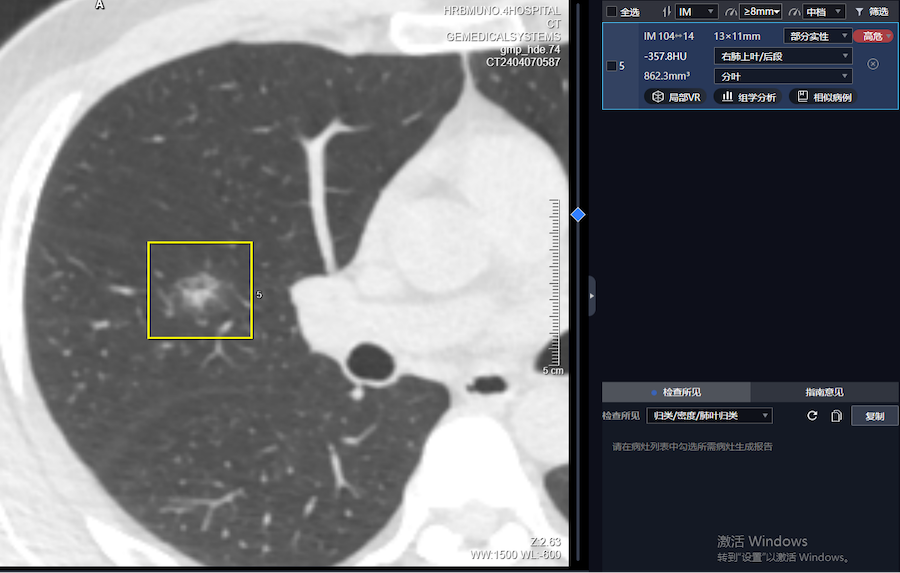900x573 pixels.
Task: Select the 检查所见 tab
Action: 676,392
